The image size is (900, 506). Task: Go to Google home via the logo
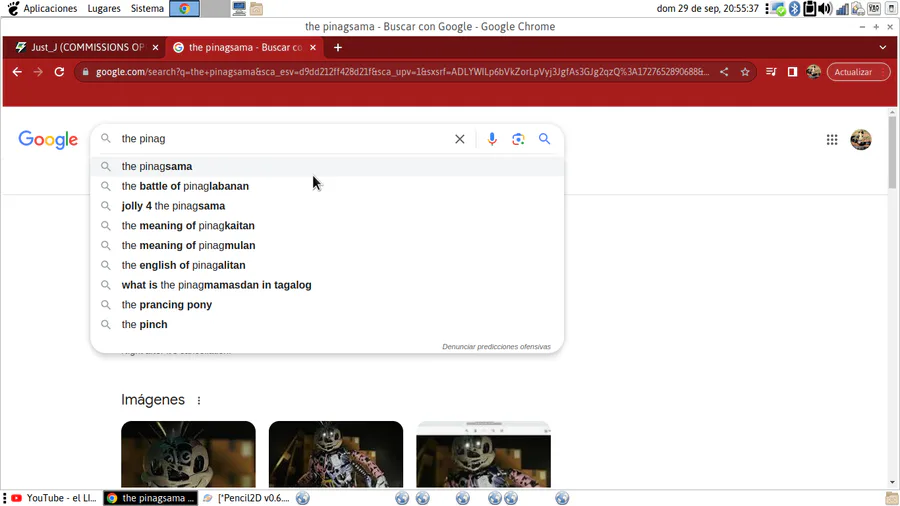[48, 139]
